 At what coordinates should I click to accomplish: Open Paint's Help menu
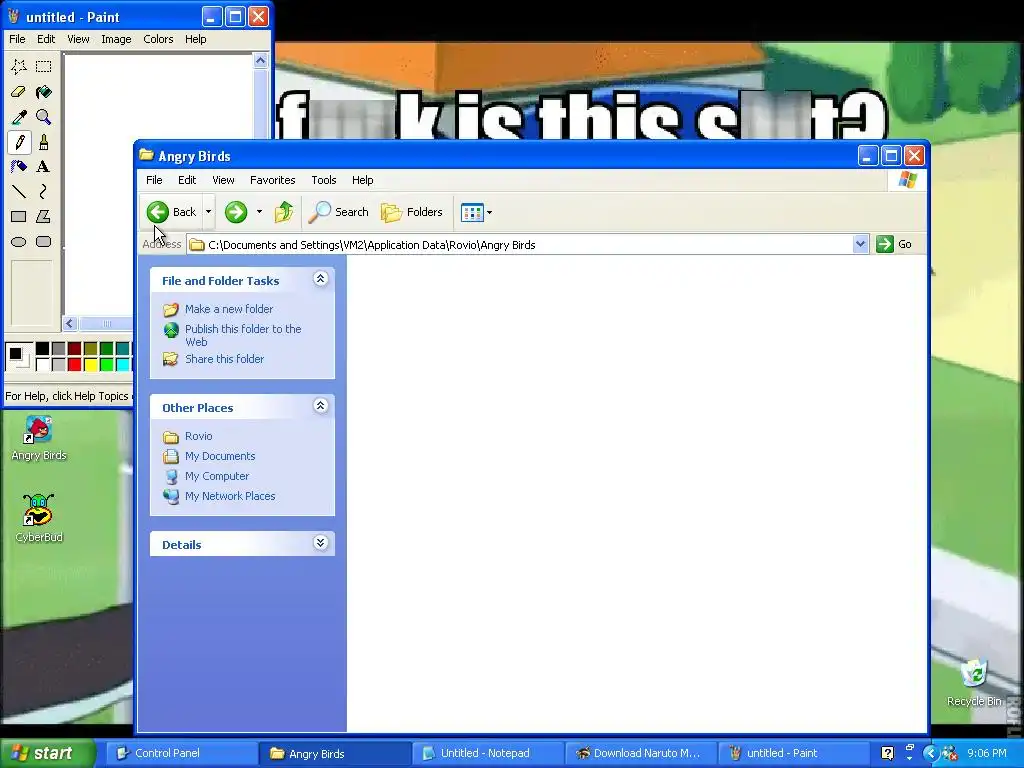(195, 39)
